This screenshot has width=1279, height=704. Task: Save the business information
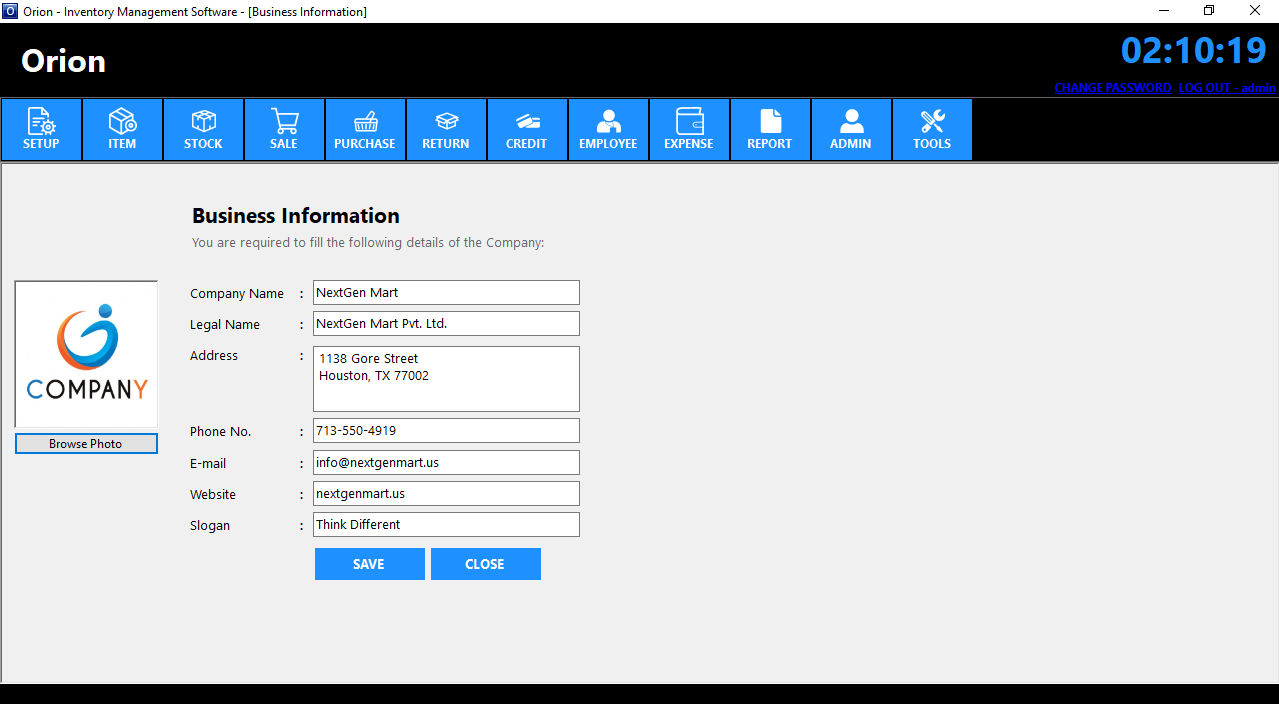(369, 563)
